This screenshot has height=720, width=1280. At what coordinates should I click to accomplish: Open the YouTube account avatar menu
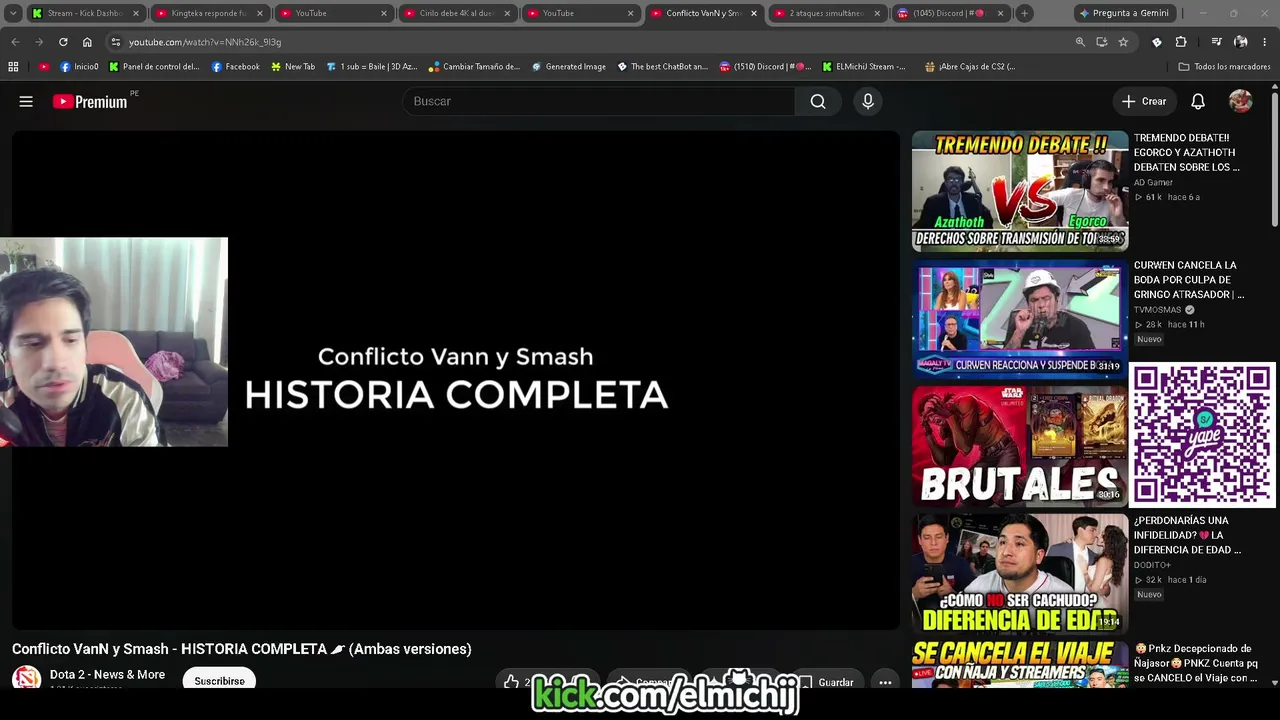click(1241, 101)
